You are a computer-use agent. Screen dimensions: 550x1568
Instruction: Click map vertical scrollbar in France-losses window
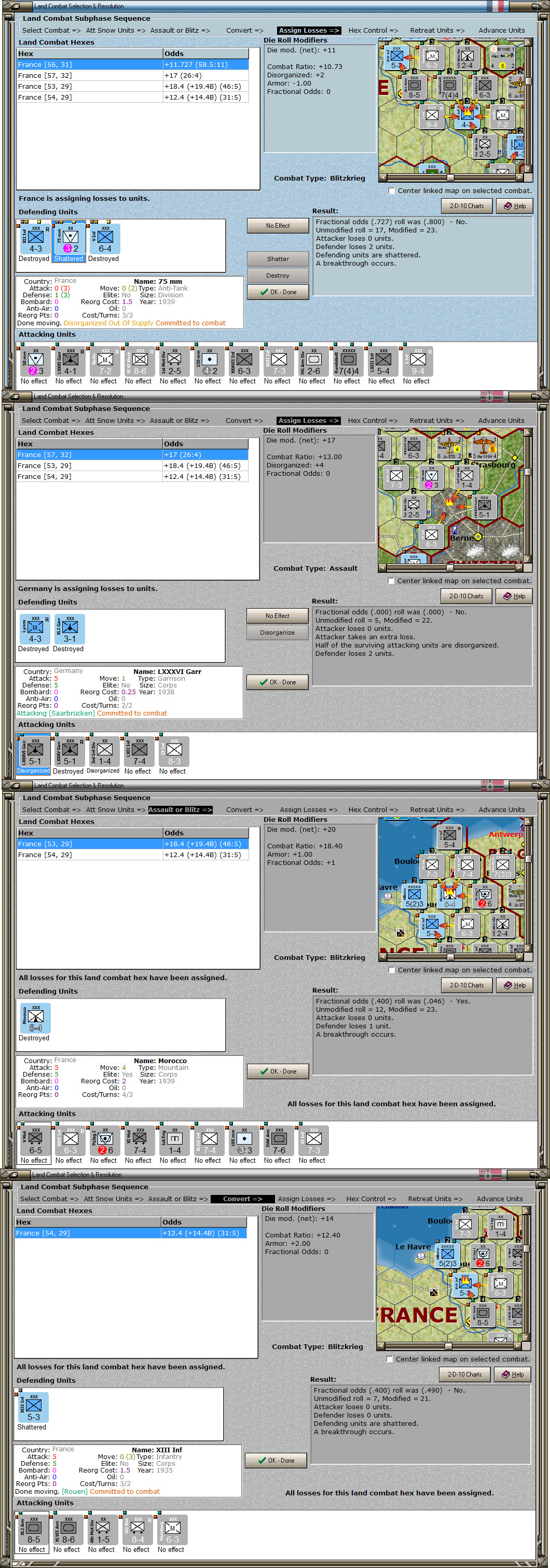[x=529, y=105]
